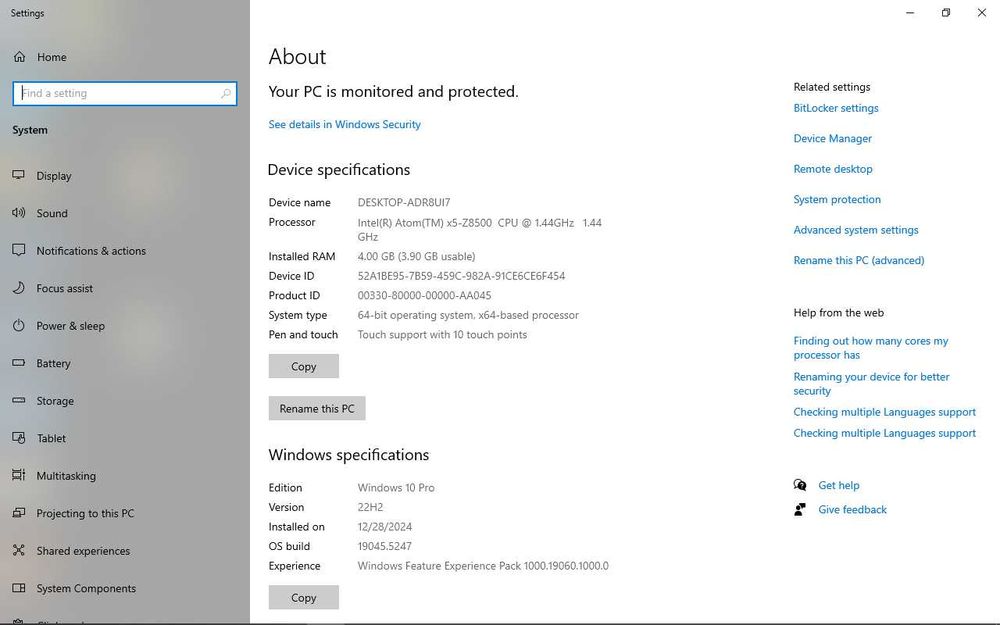Copy the device specifications

point(304,366)
